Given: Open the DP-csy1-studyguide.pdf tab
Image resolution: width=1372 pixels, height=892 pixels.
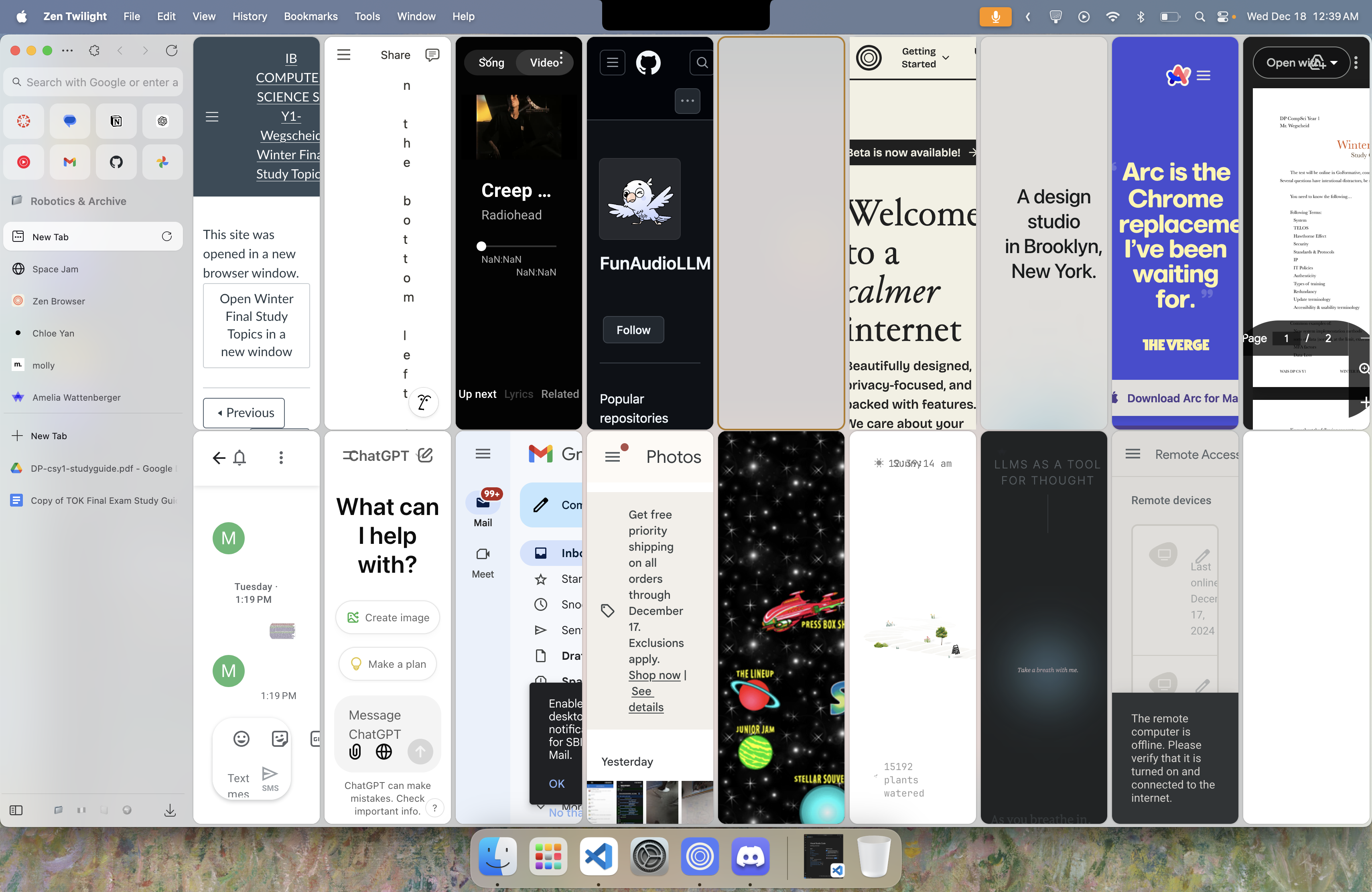Looking at the screenshot, I should [93, 468].
